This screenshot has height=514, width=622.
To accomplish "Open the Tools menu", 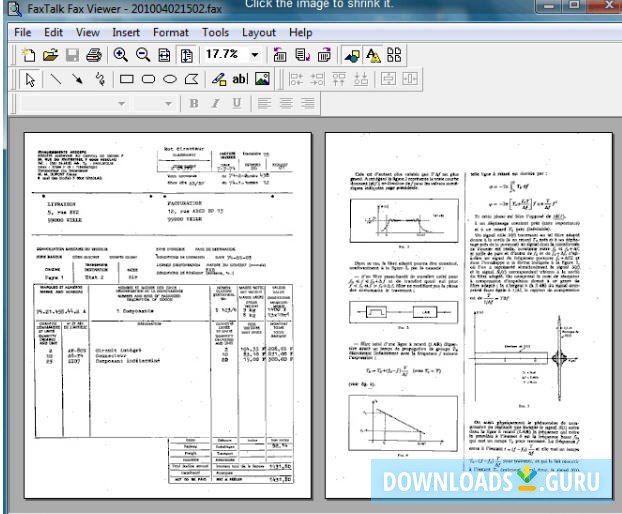I will click(x=215, y=32).
